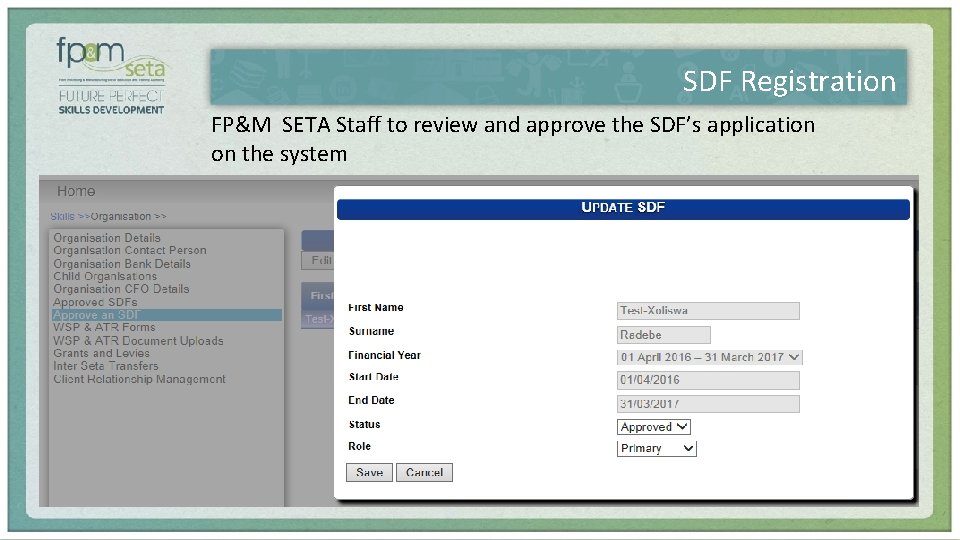This screenshot has height=540, width=960.
Task: Expand the Financial Year dropdown
Action: coord(710,357)
